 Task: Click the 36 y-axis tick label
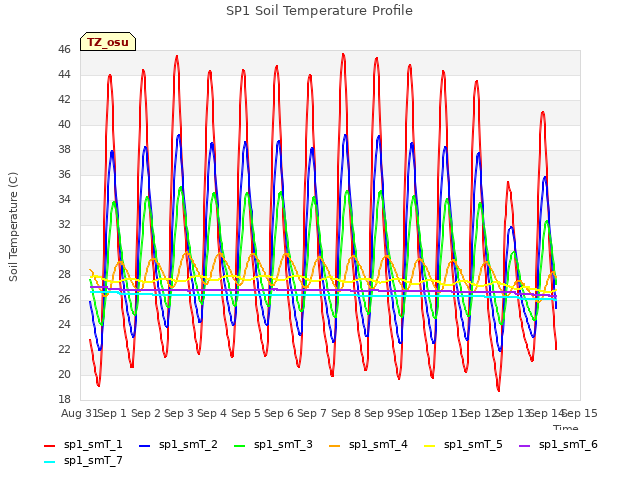coord(64,174)
